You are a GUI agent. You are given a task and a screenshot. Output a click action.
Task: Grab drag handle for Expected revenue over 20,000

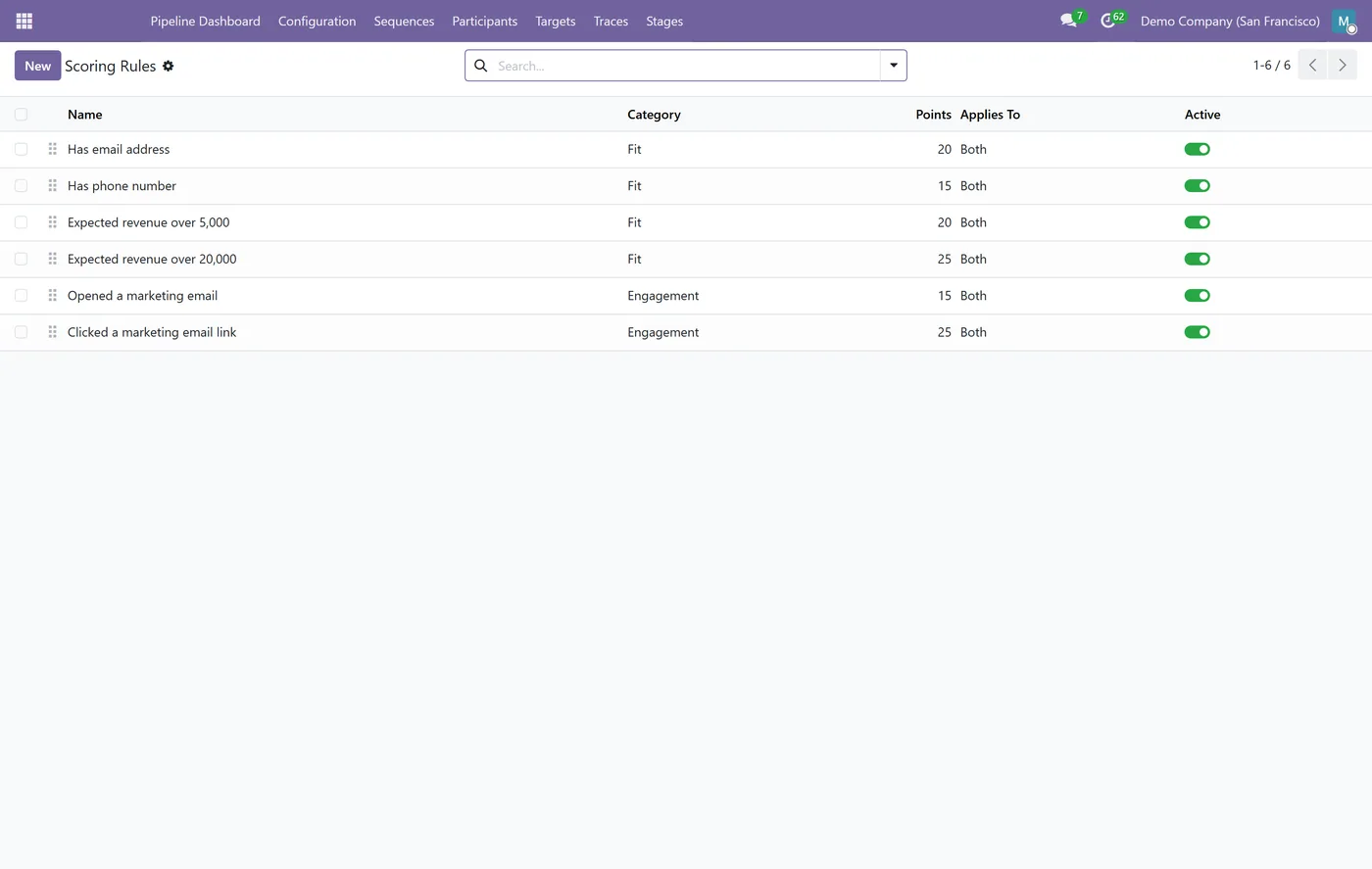click(53, 259)
